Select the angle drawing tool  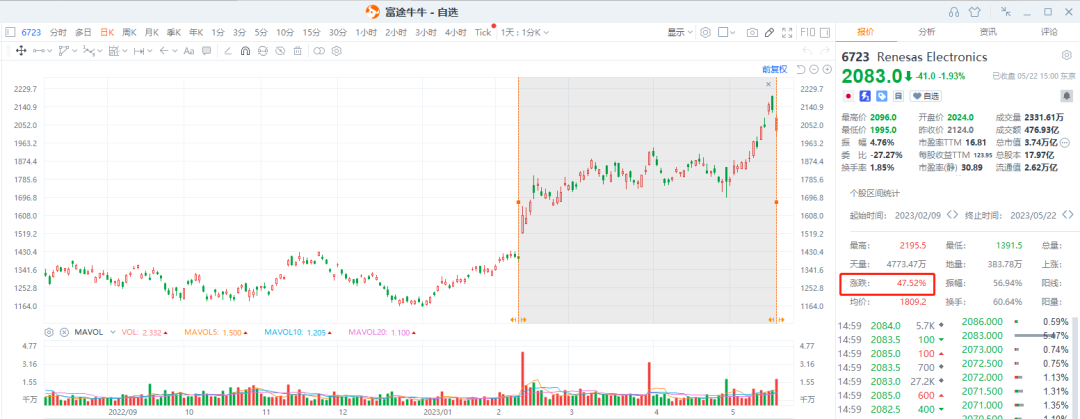[228, 50]
